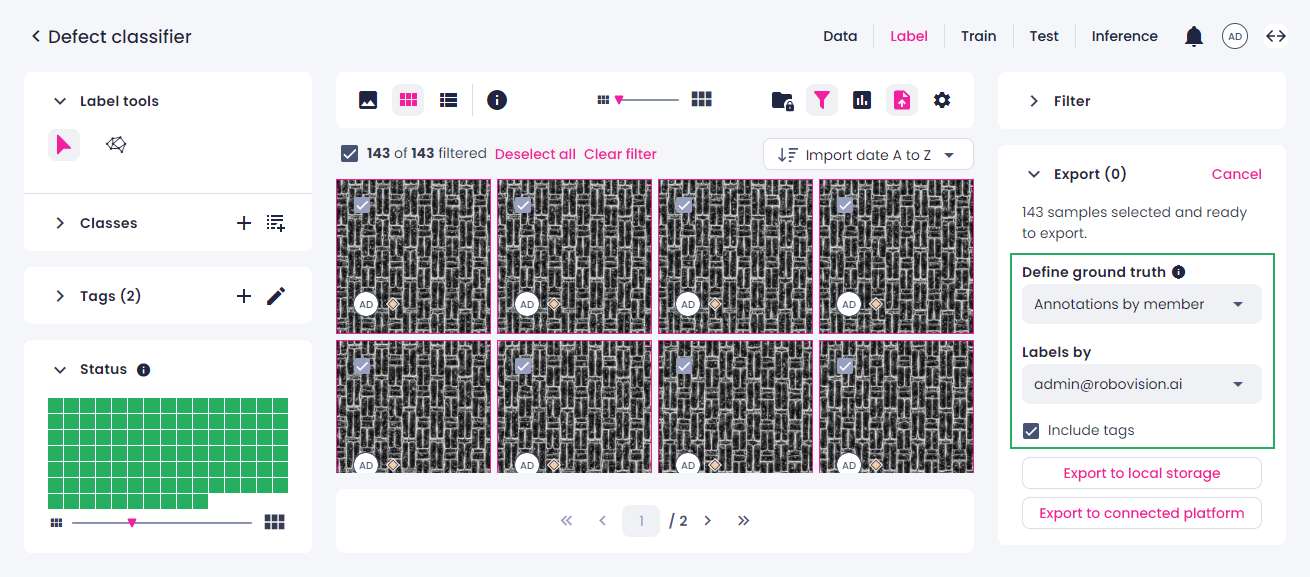Uncheck second thumbnail in top row
The height and width of the screenshot is (577, 1310).
(x=523, y=205)
